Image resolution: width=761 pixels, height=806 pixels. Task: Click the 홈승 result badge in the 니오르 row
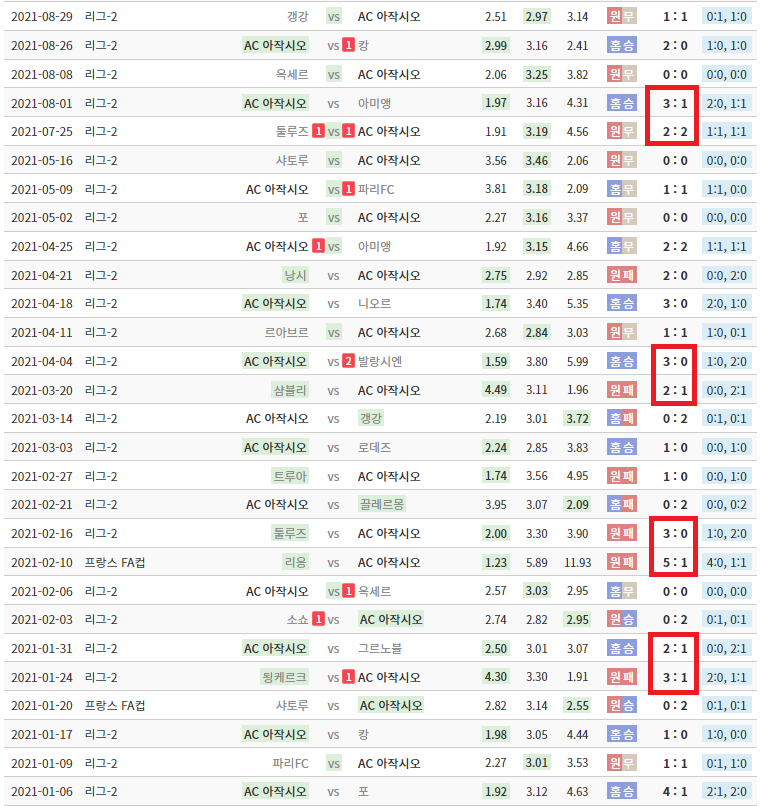tap(621, 303)
